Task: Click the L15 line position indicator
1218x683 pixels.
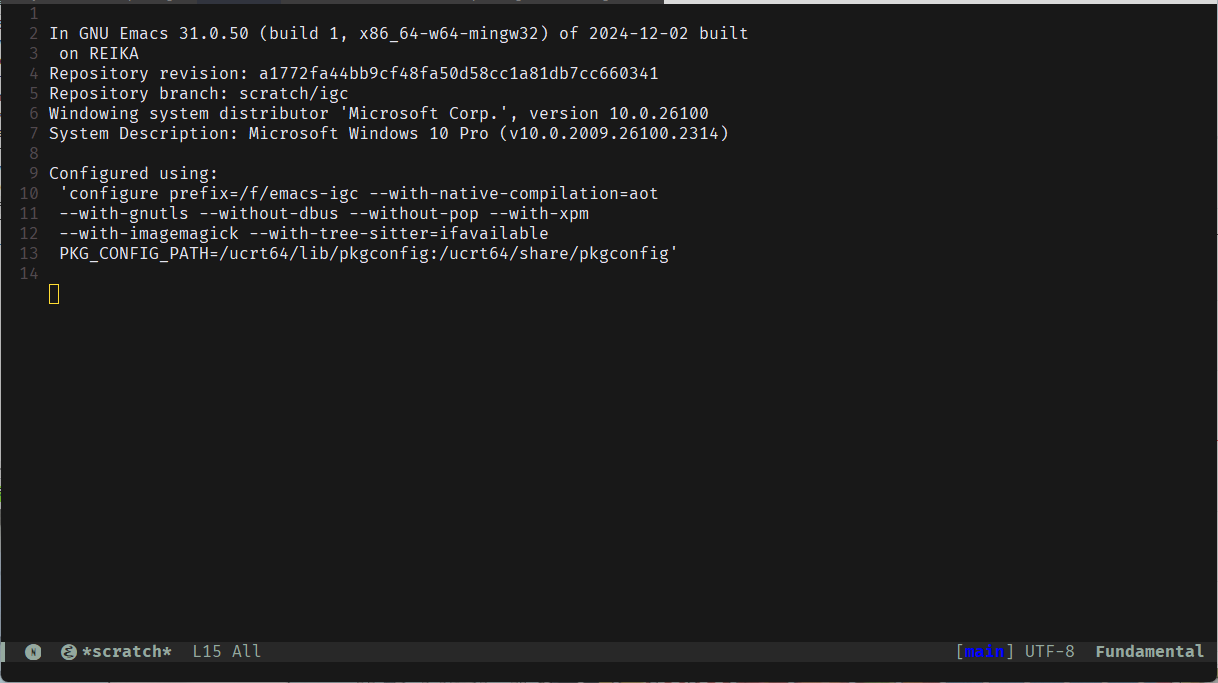Action: [207, 652]
